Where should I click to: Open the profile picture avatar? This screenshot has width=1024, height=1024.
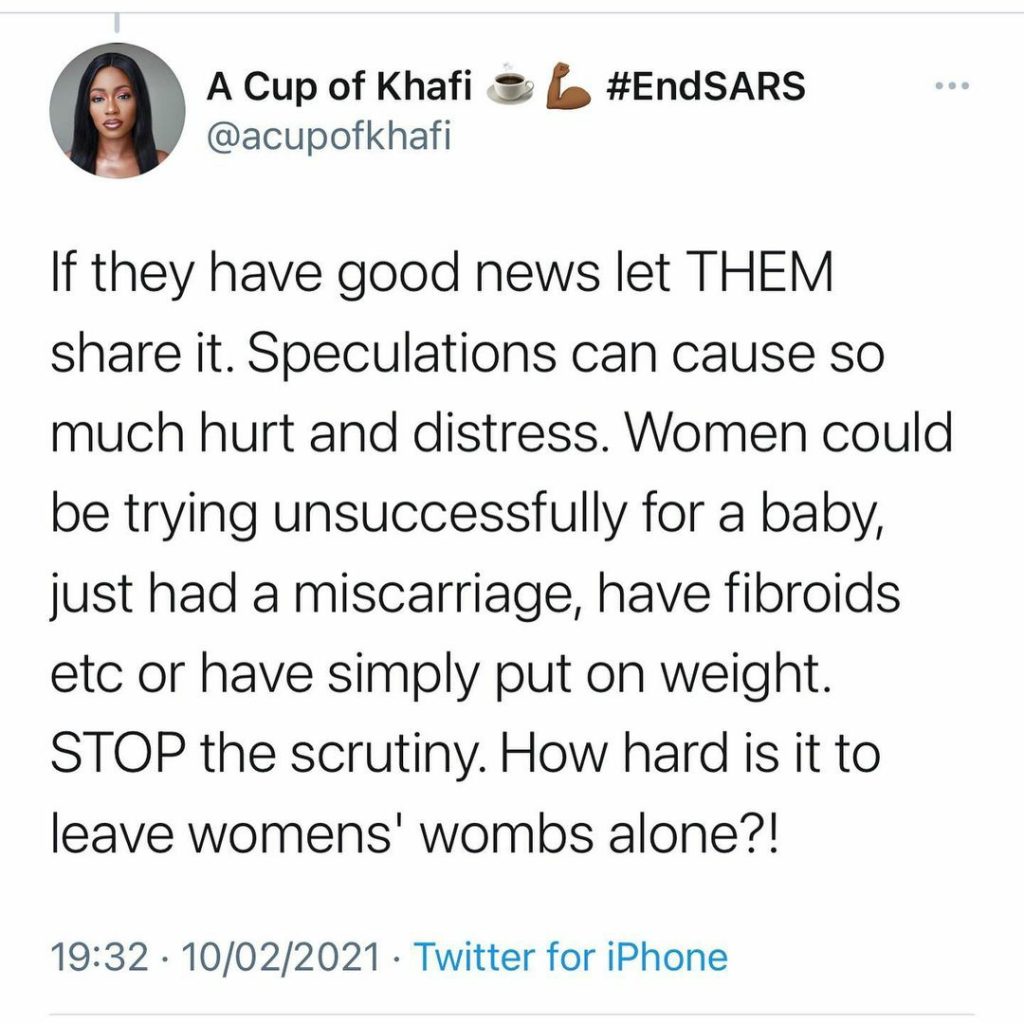point(118,110)
